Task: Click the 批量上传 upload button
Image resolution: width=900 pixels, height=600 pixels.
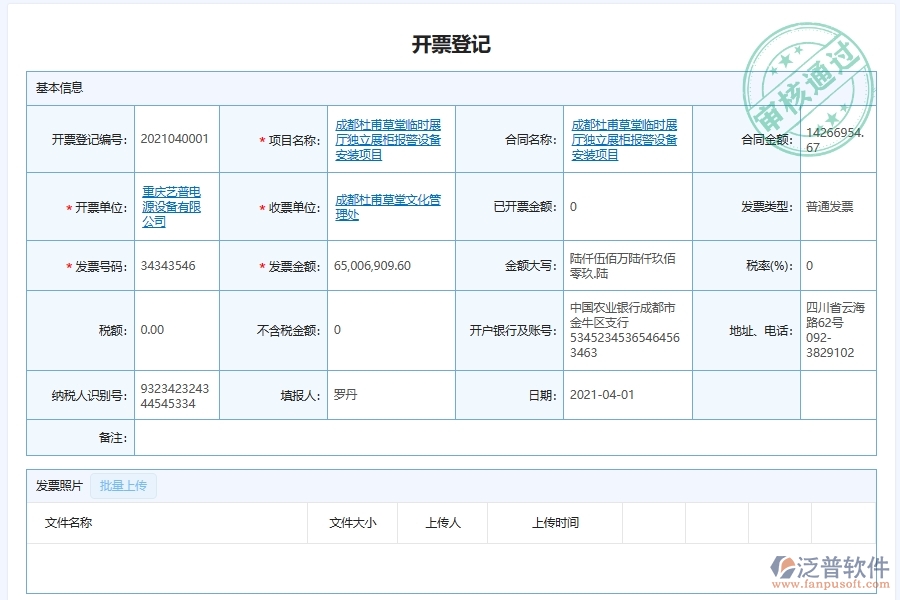Action: [x=123, y=486]
